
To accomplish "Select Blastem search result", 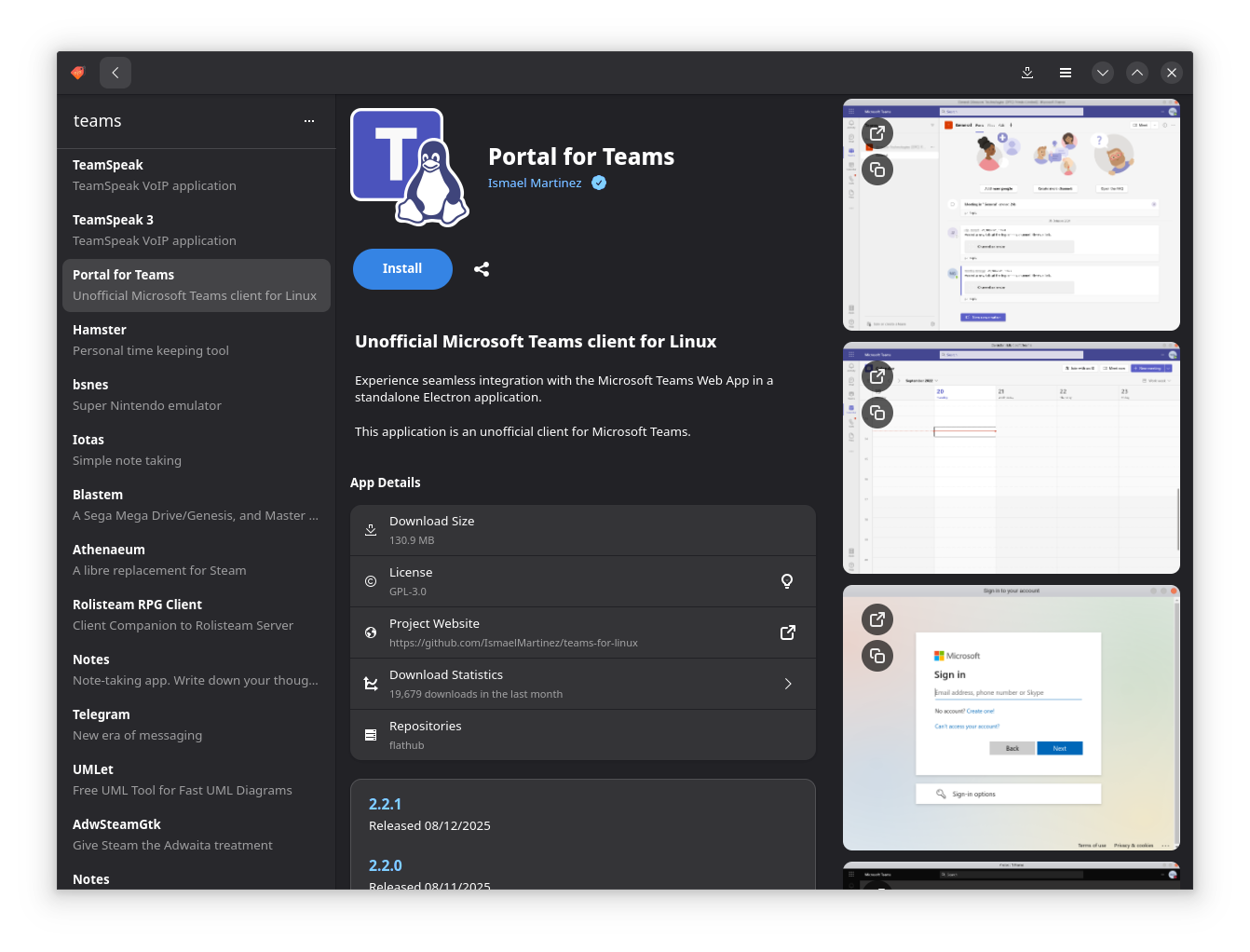I will point(197,505).
